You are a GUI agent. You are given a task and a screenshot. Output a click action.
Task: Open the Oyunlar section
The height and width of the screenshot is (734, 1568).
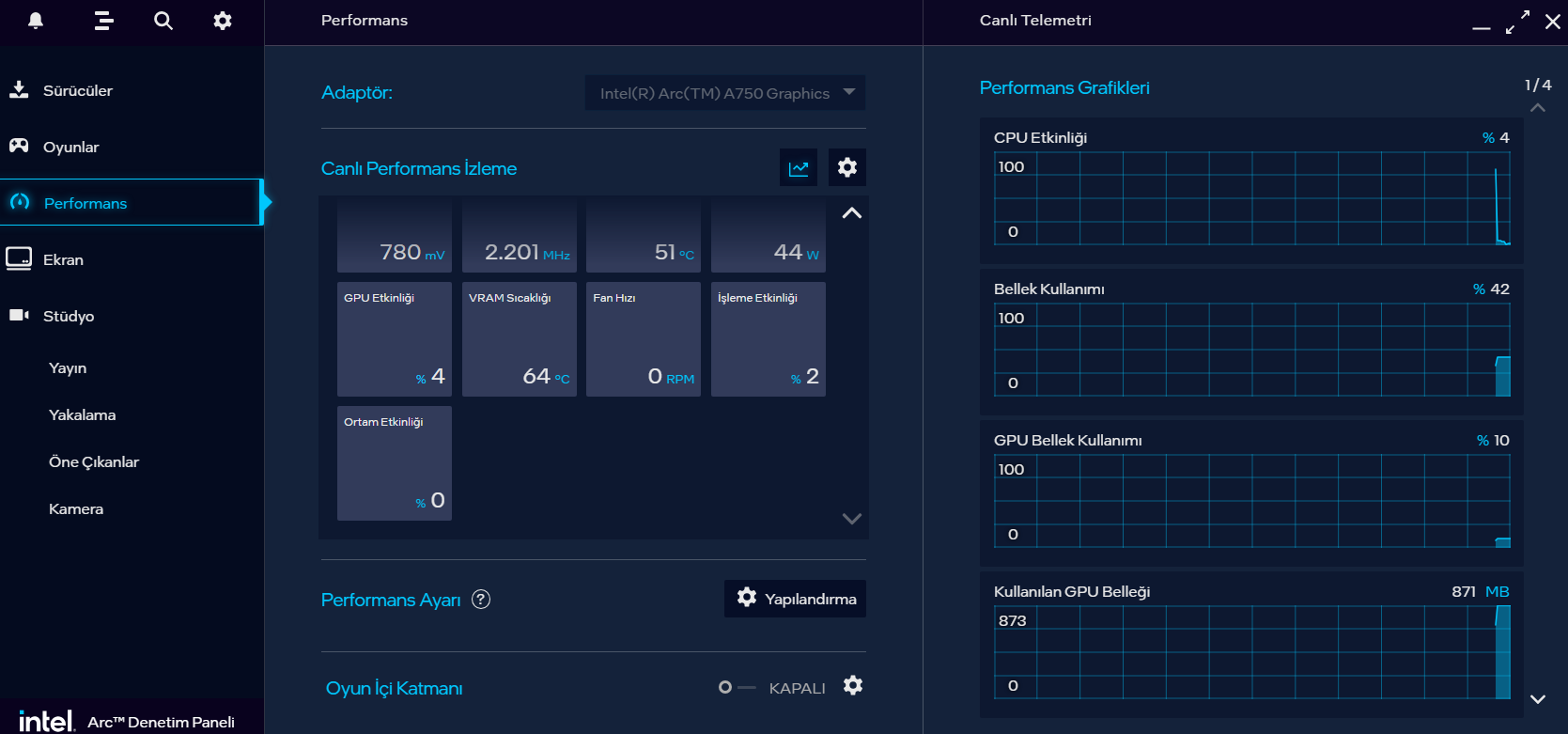[x=132, y=147]
